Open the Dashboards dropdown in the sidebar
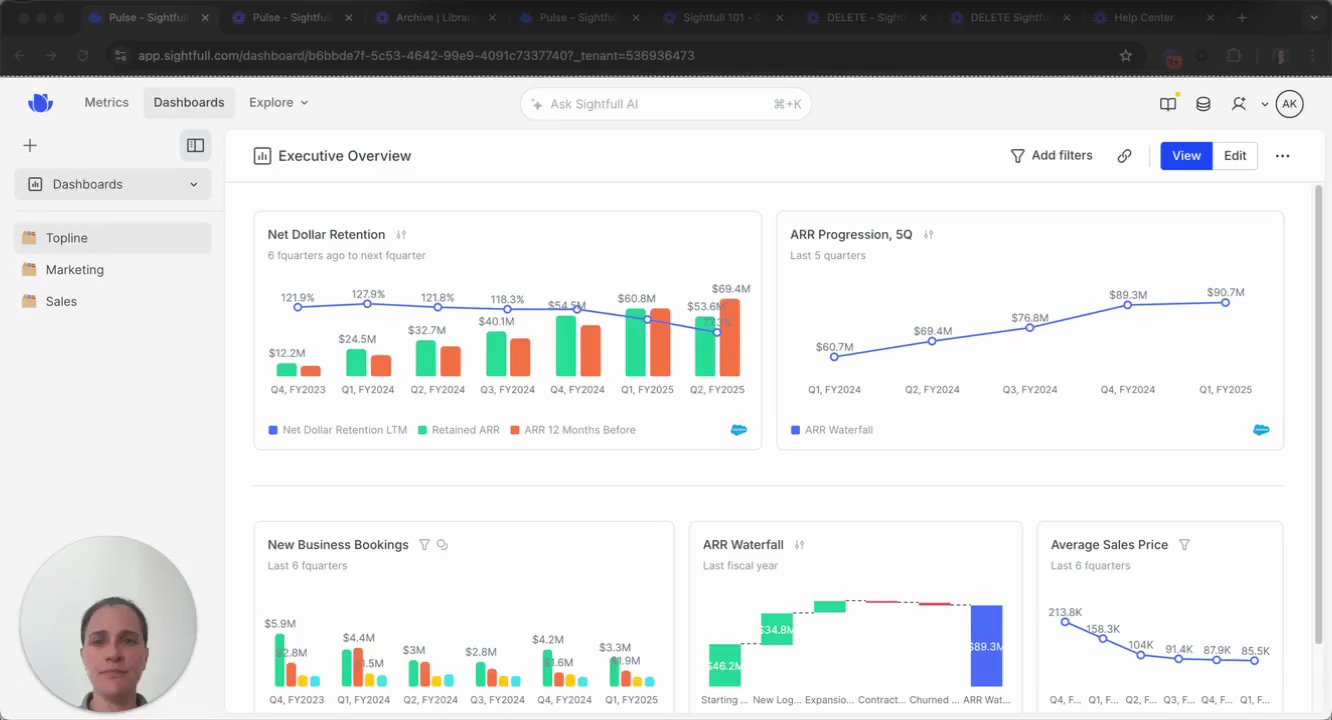This screenshot has height=720, width=1332. [113, 184]
